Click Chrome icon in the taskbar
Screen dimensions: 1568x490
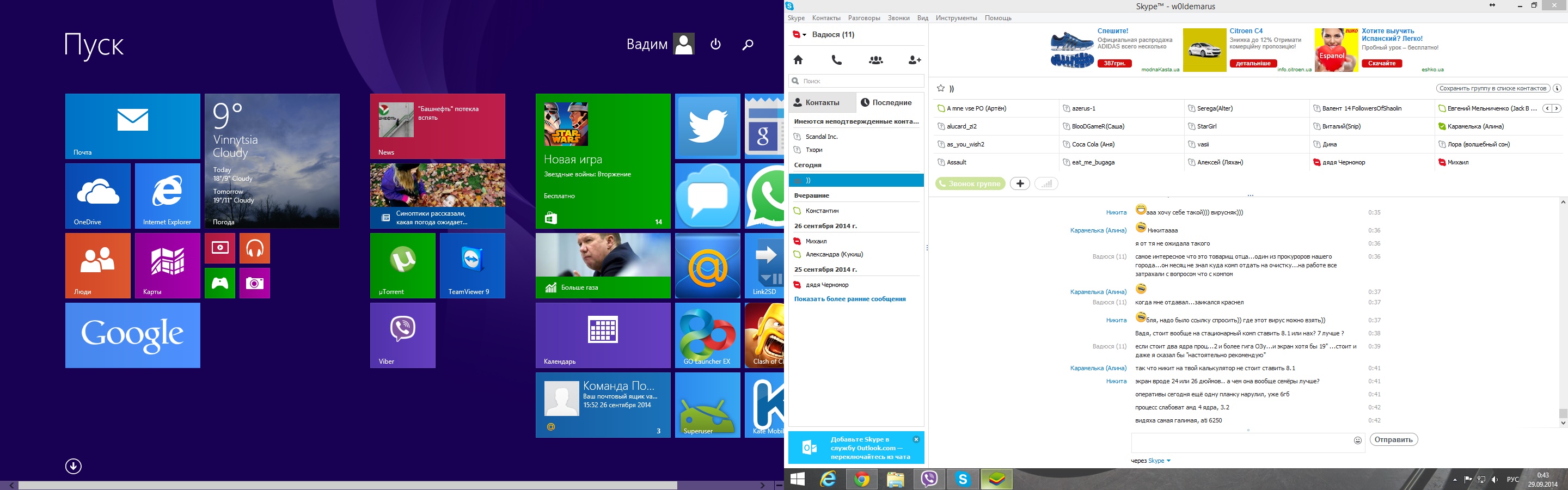[x=861, y=480]
